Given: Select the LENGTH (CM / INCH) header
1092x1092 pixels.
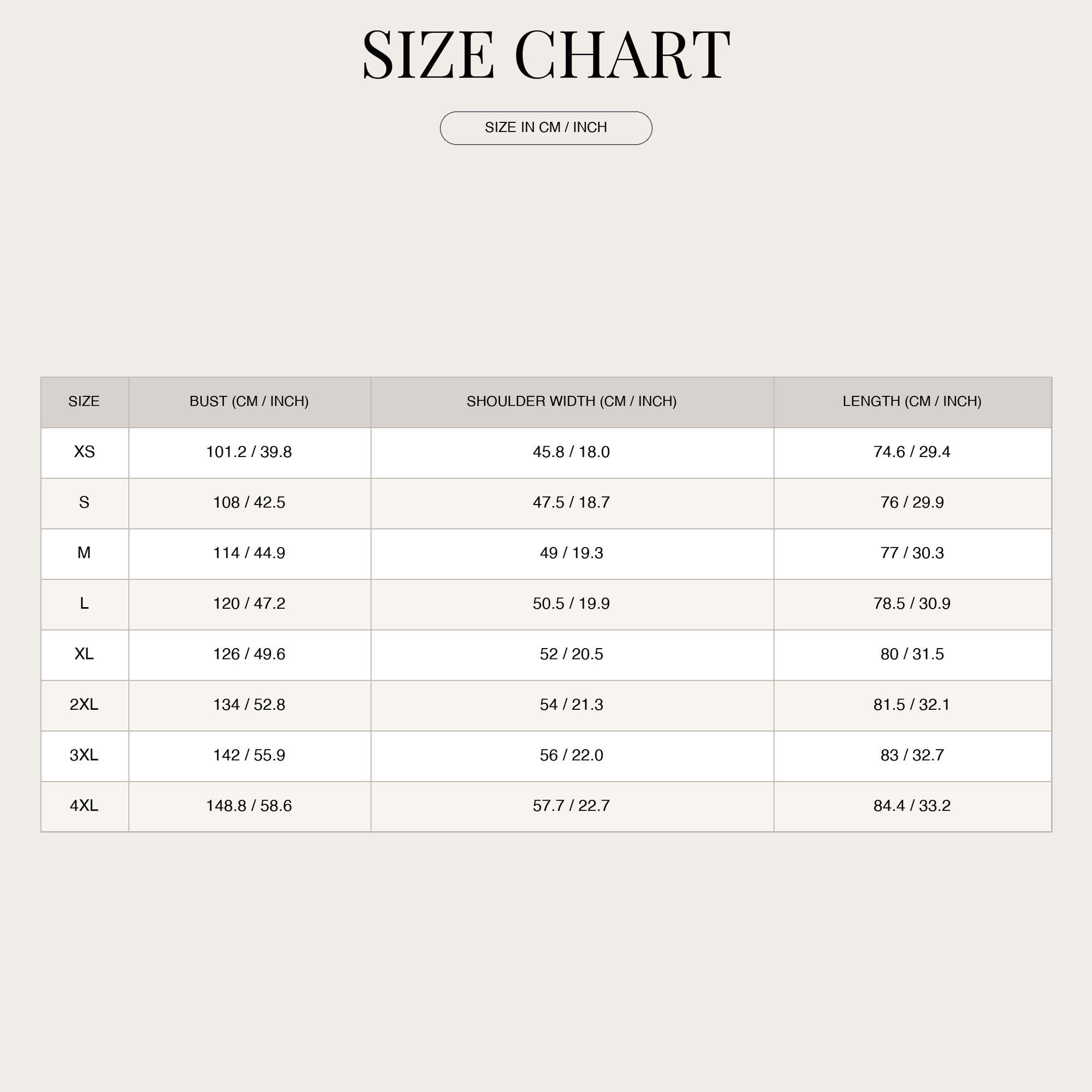Looking at the screenshot, I should point(912,401).
